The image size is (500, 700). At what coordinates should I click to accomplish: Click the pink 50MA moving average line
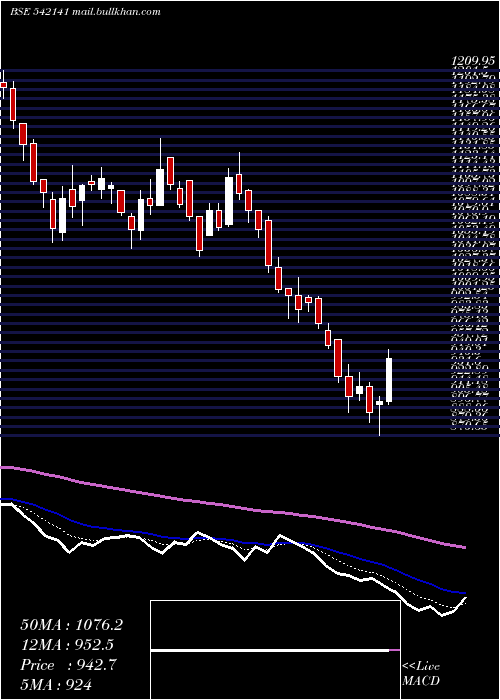233,506
